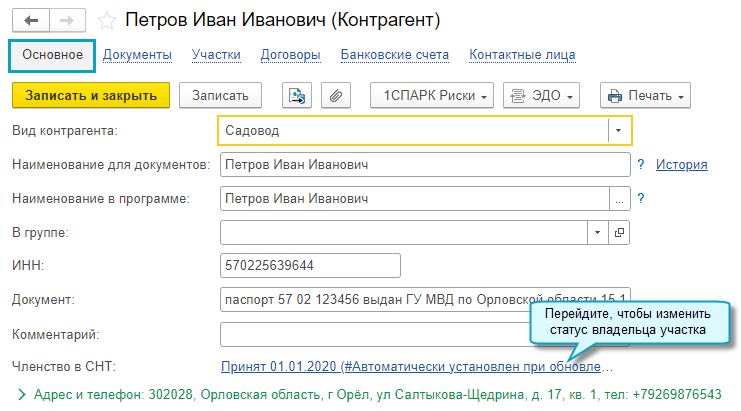
Task: Click into the ИНН input field
Action: point(308,265)
